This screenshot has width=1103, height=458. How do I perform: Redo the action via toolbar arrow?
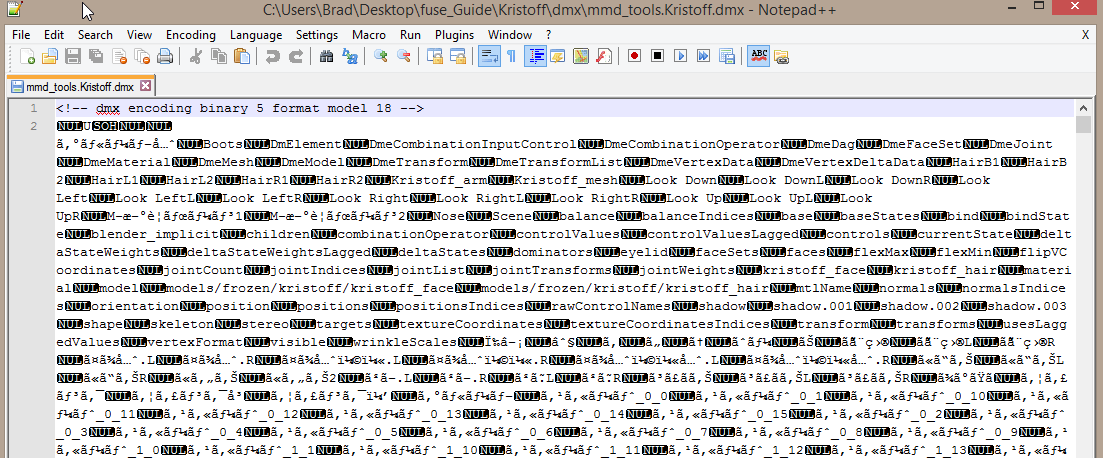coord(296,56)
